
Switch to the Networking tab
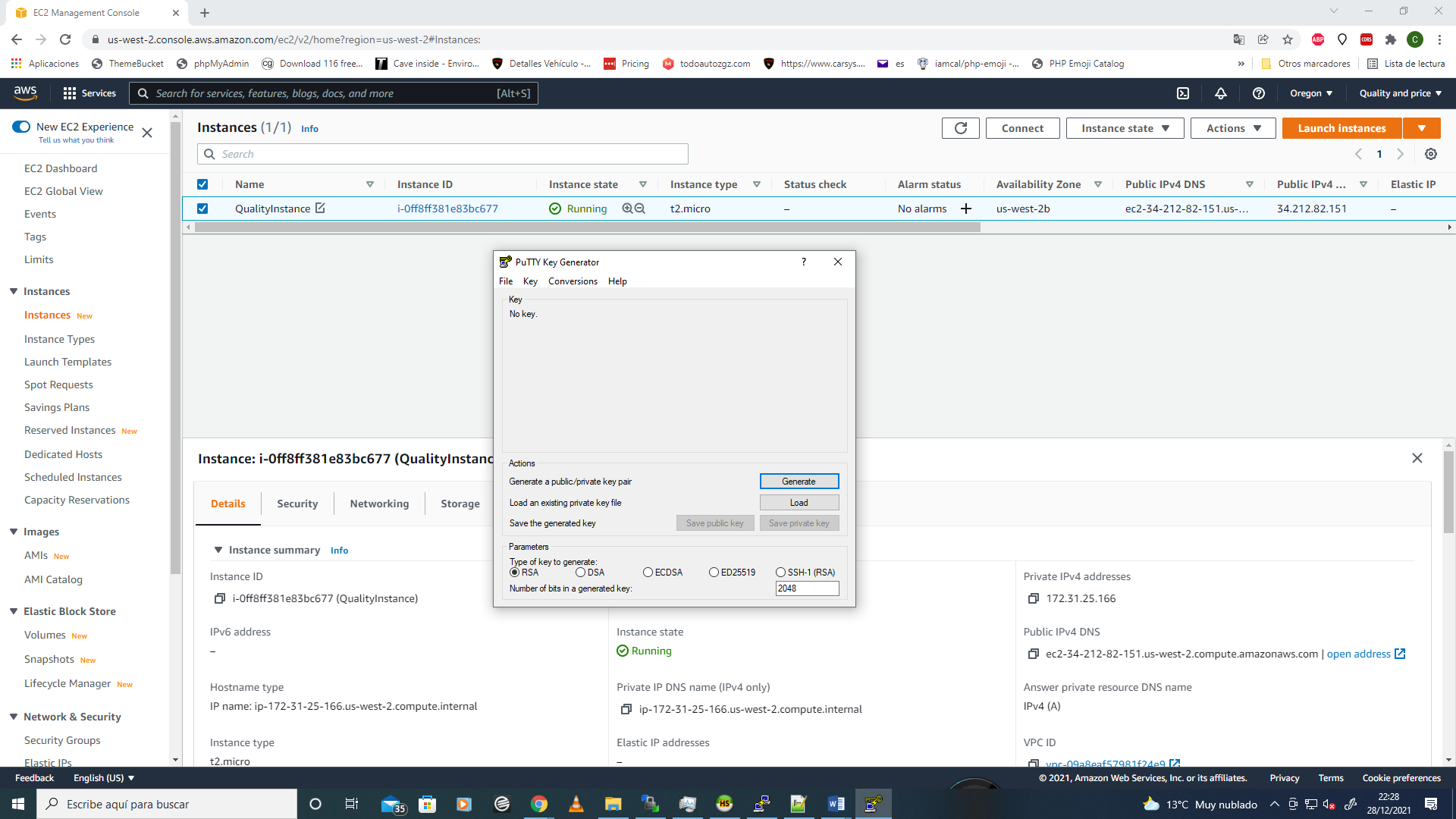click(x=379, y=504)
